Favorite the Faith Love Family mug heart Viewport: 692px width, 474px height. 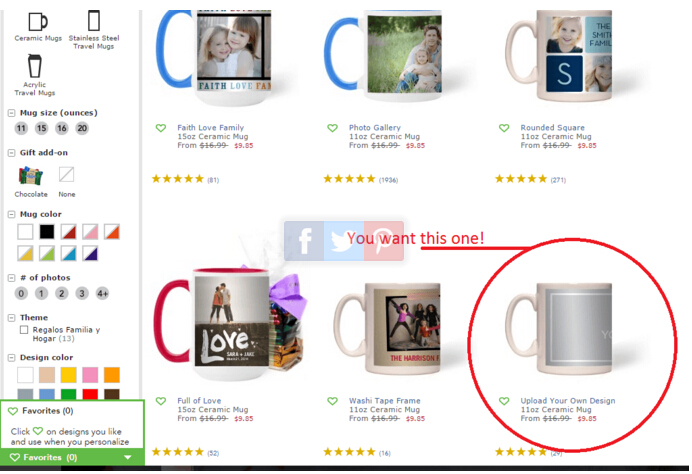point(161,128)
